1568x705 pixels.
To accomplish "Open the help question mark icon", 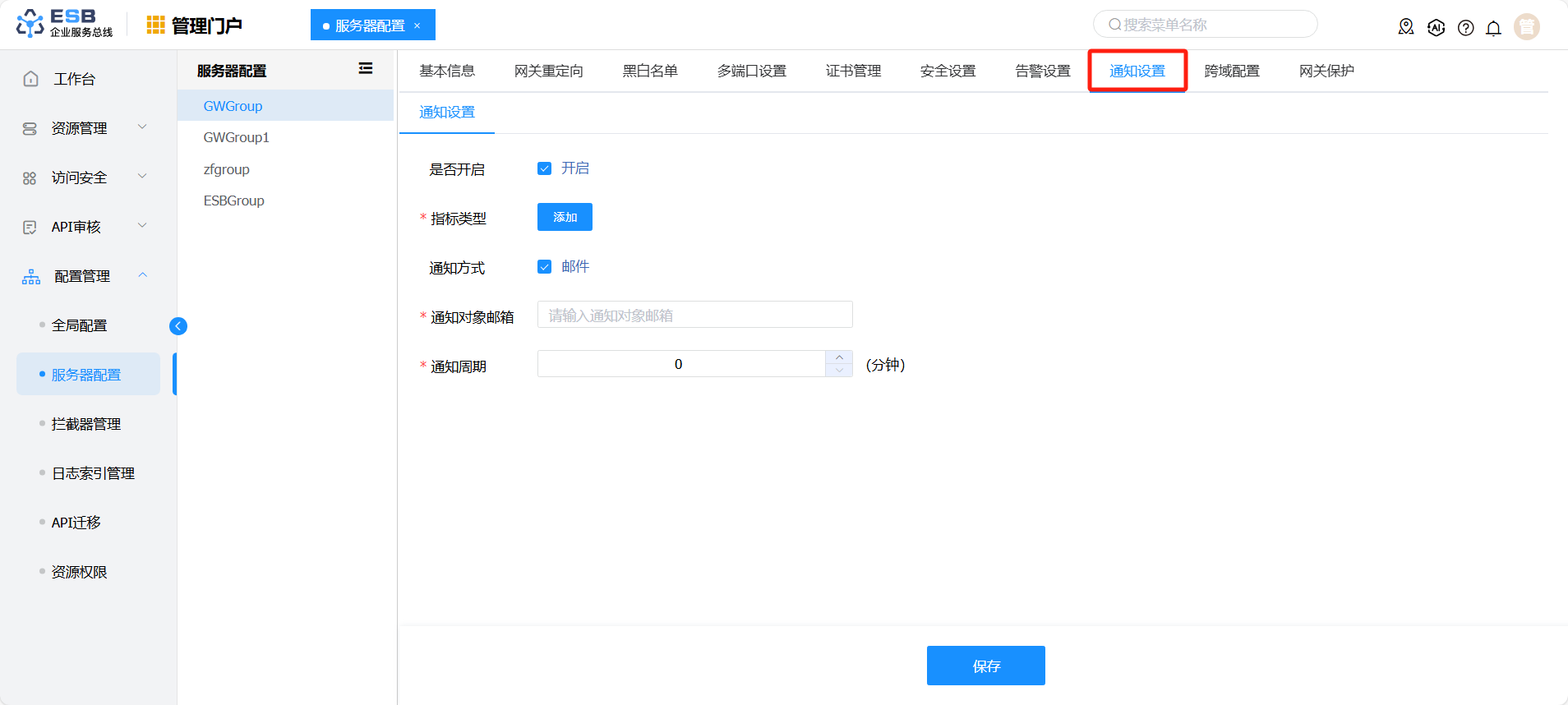I will coord(1465,28).
